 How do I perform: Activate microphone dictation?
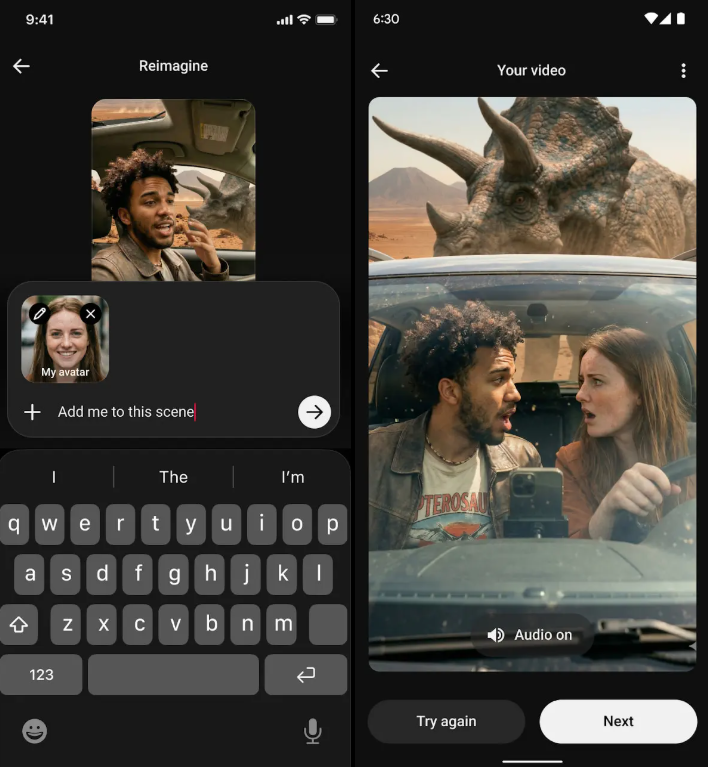tap(313, 731)
